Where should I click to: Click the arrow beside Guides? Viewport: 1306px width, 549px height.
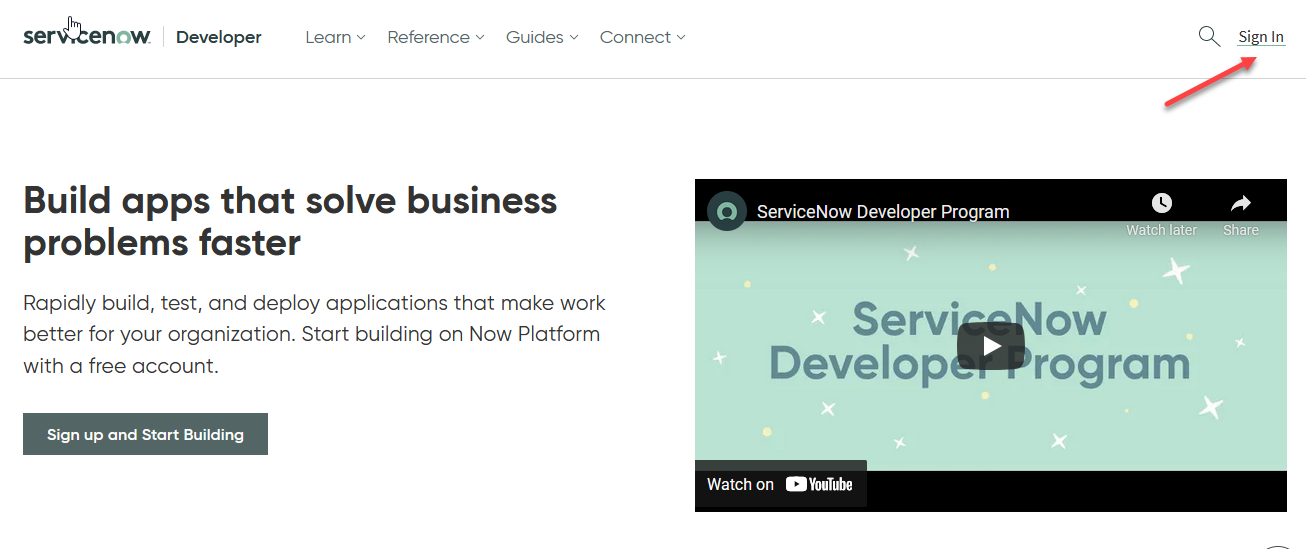pyautogui.click(x=574, y=38)
